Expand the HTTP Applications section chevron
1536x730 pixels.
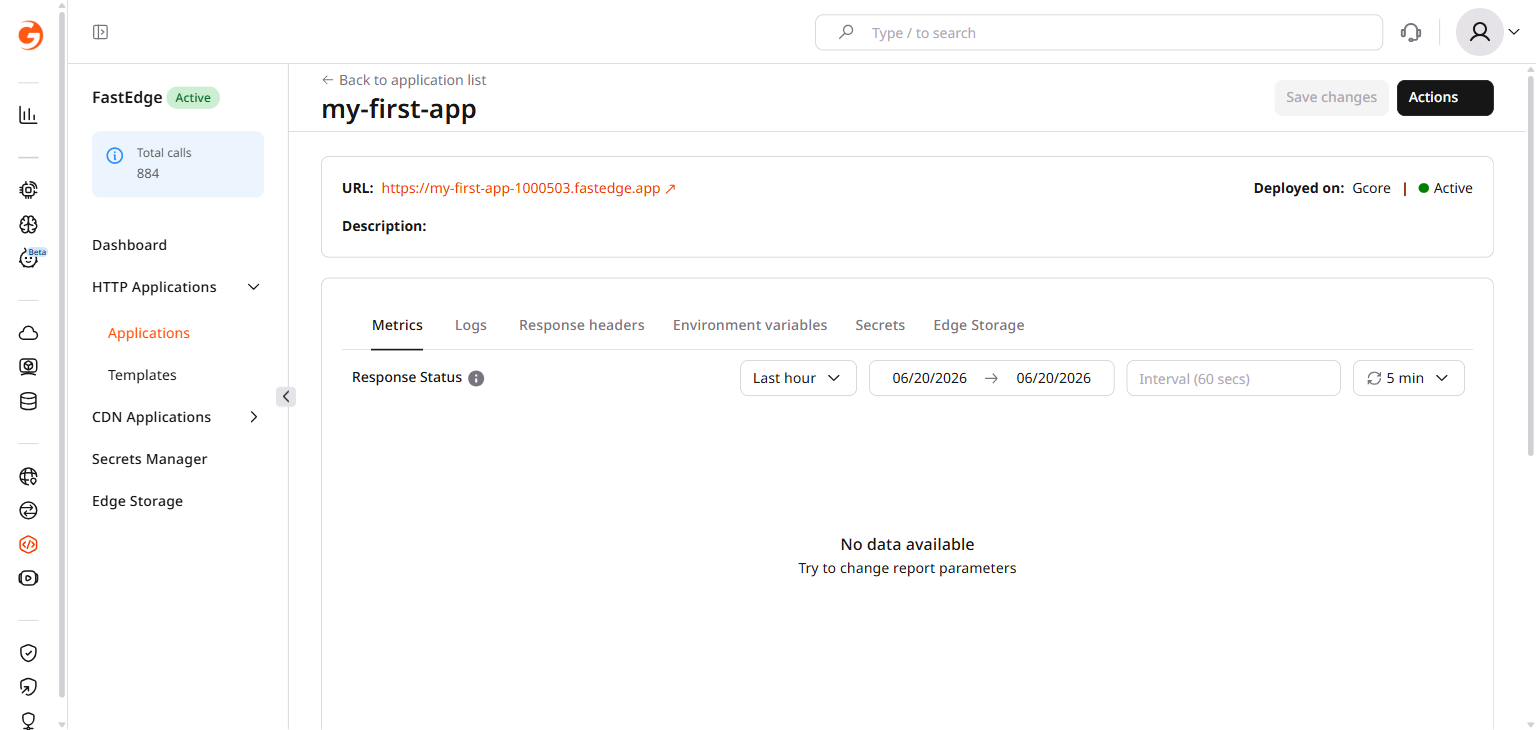[254, 287]
